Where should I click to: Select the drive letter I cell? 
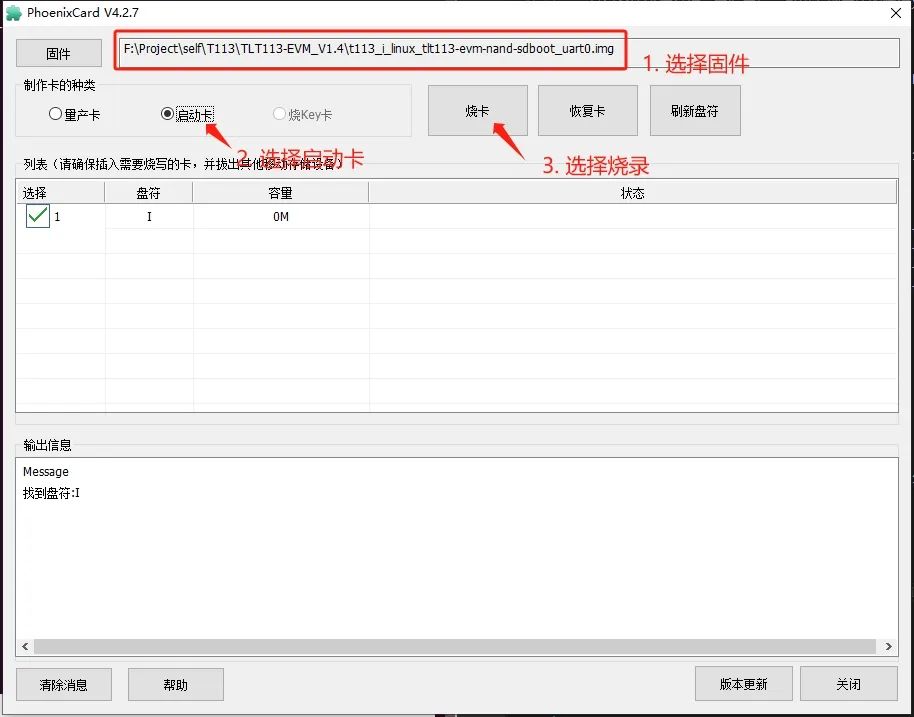[149, 216]
